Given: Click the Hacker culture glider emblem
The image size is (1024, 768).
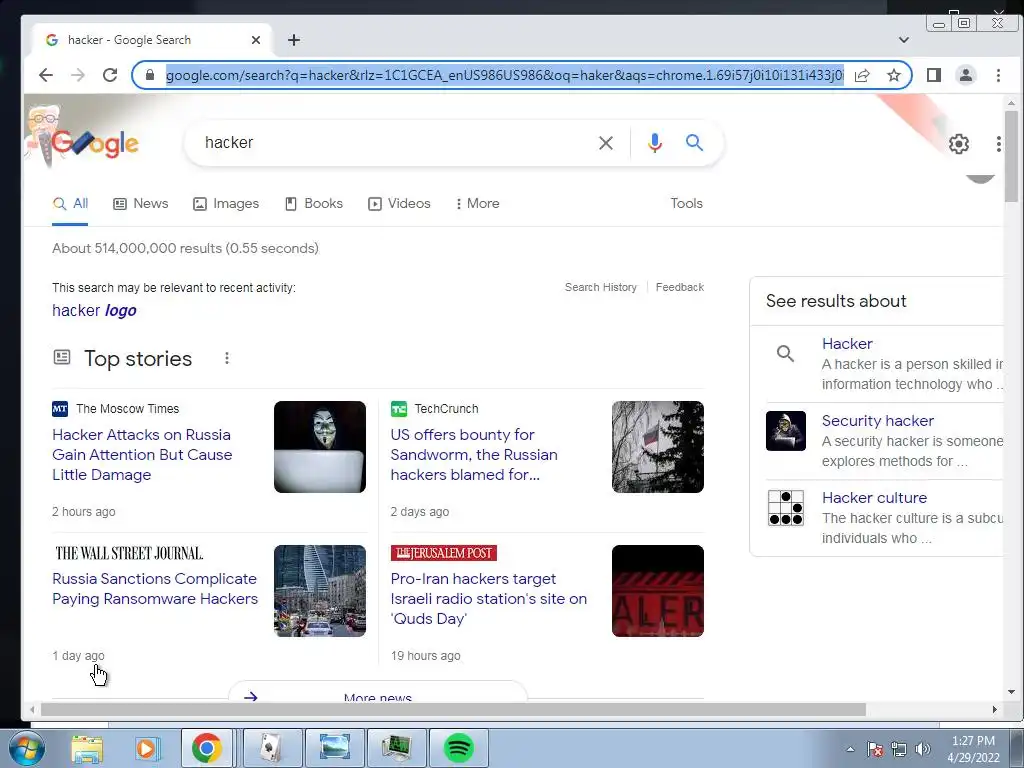Looking at the screenshot, I should coord(786,507).
